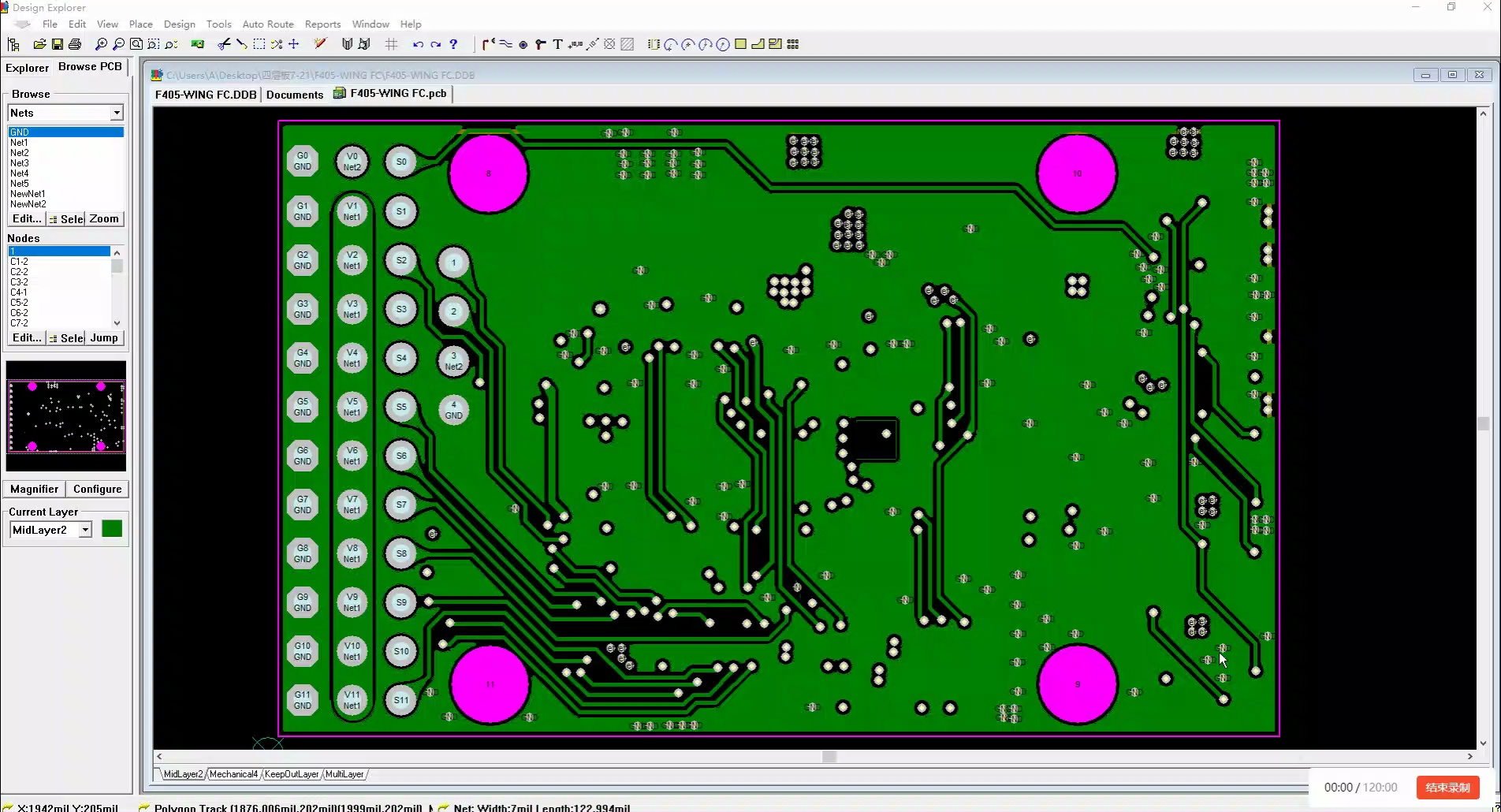Click the Print icon in toolbar
Image resolution: width=1501 pixels, height=812 pixels.
(x=75, y=44)
